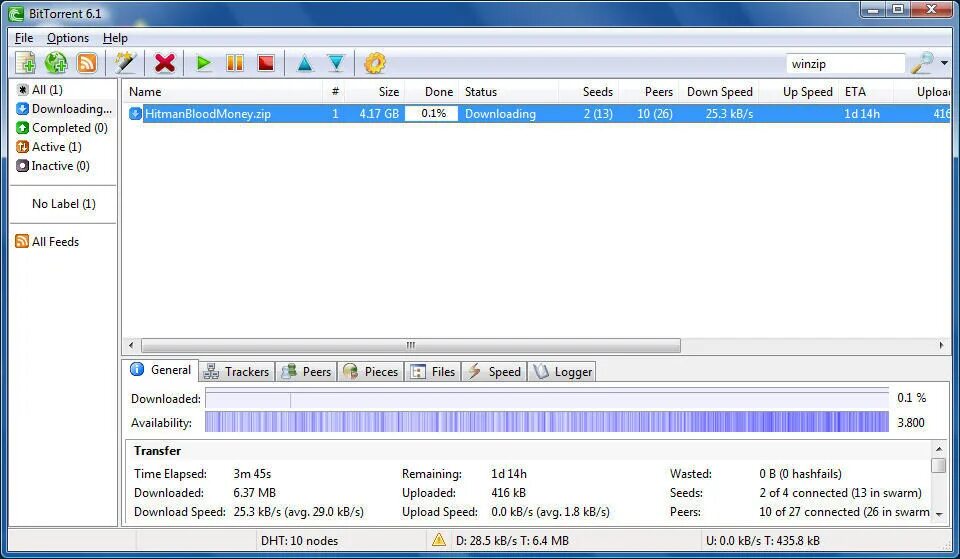Open the Options menu
This screenshot has height=559, width=960.
pyautogui.click(x=68, y=38)
